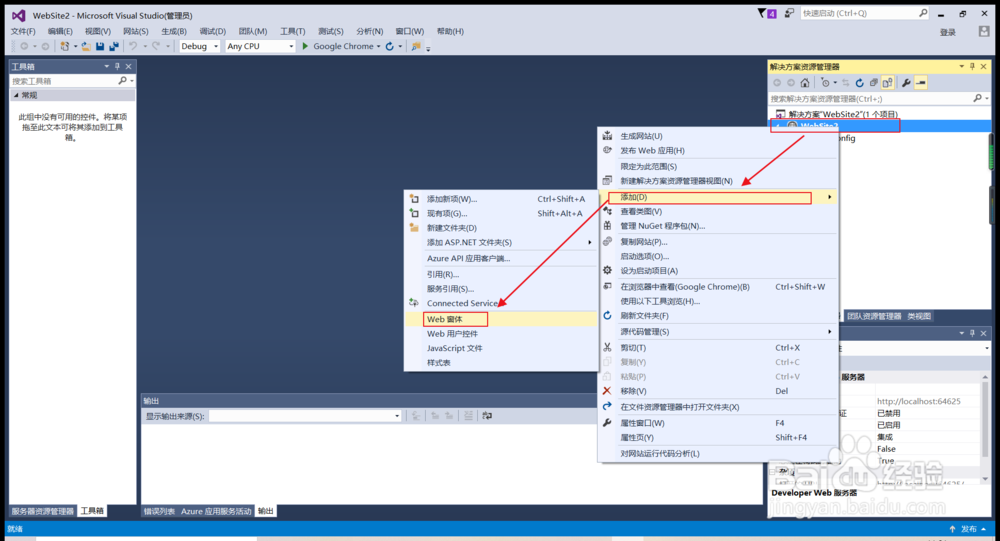
Task: Switch to 团队资源管理器 tab
Action: coord(874,316)
